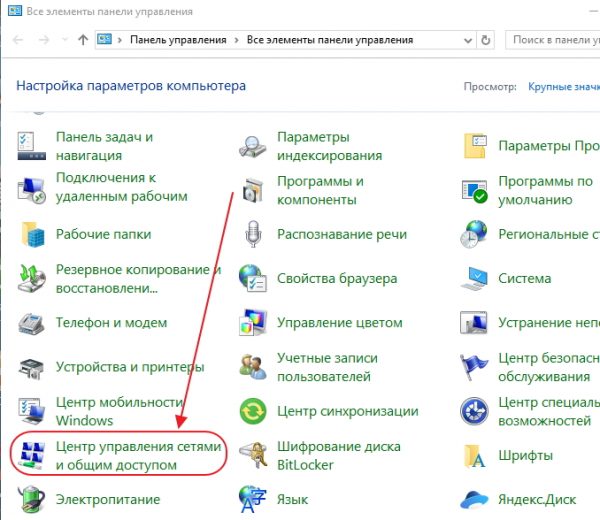Screen dimensions: 600x520
Task: Click the power options battery icon
Action: 31,499
